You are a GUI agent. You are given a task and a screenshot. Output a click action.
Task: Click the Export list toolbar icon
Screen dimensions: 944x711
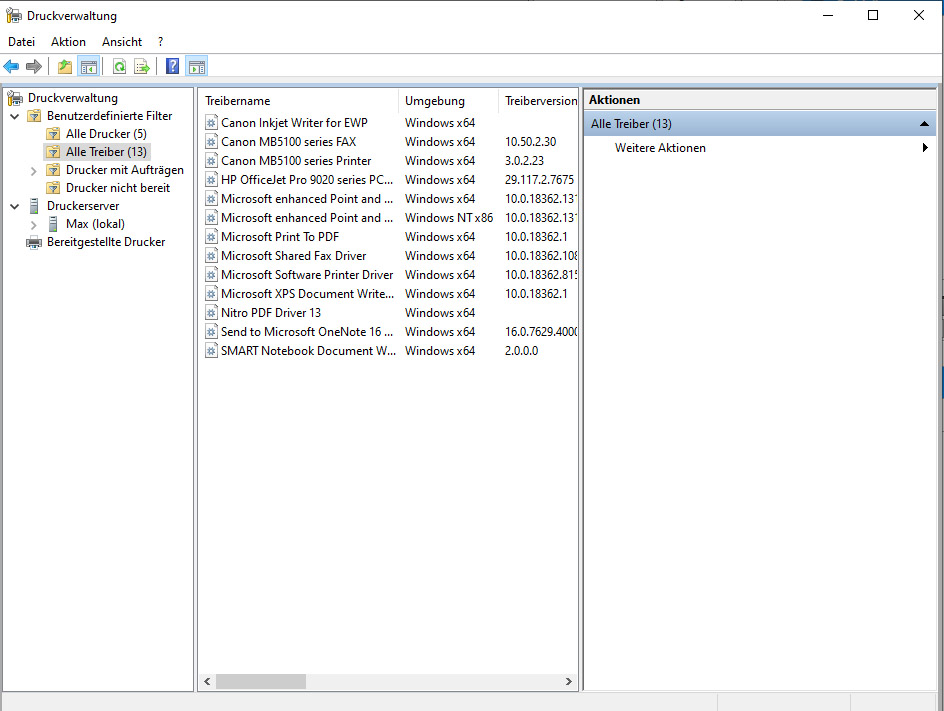pyautogui.click(x=142, y=66)
